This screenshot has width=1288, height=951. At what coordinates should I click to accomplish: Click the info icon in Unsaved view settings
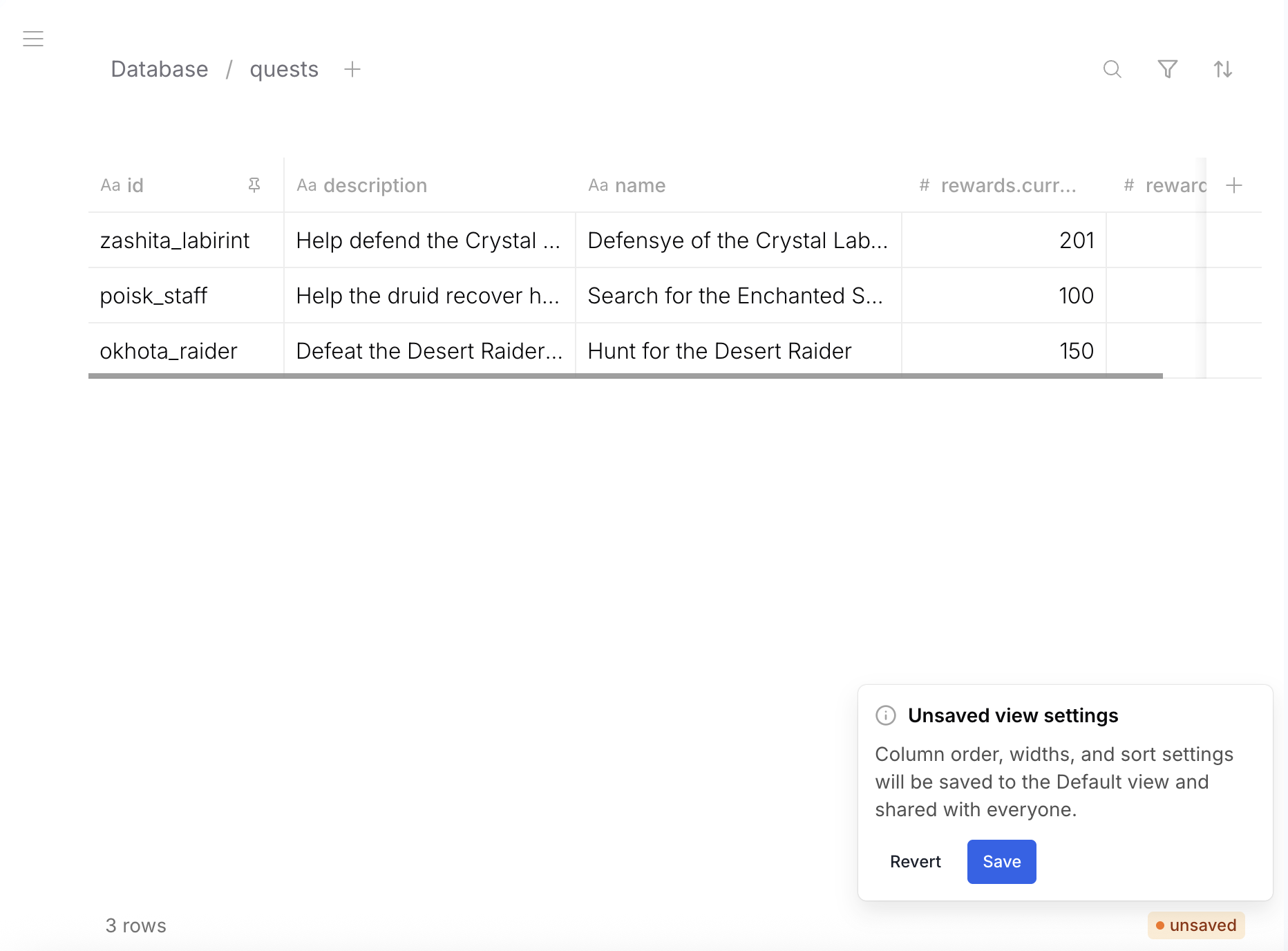click(x=885, y=715)
